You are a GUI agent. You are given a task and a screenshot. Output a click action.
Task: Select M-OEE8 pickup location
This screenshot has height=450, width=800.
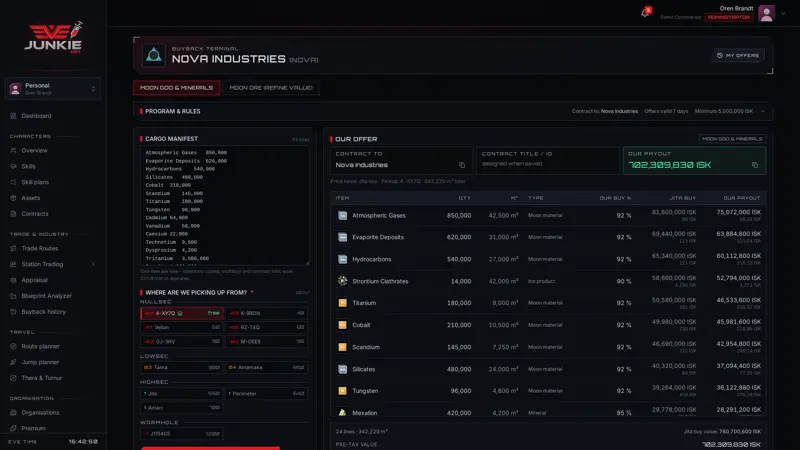pyautogui.click(x=266, y=342)
